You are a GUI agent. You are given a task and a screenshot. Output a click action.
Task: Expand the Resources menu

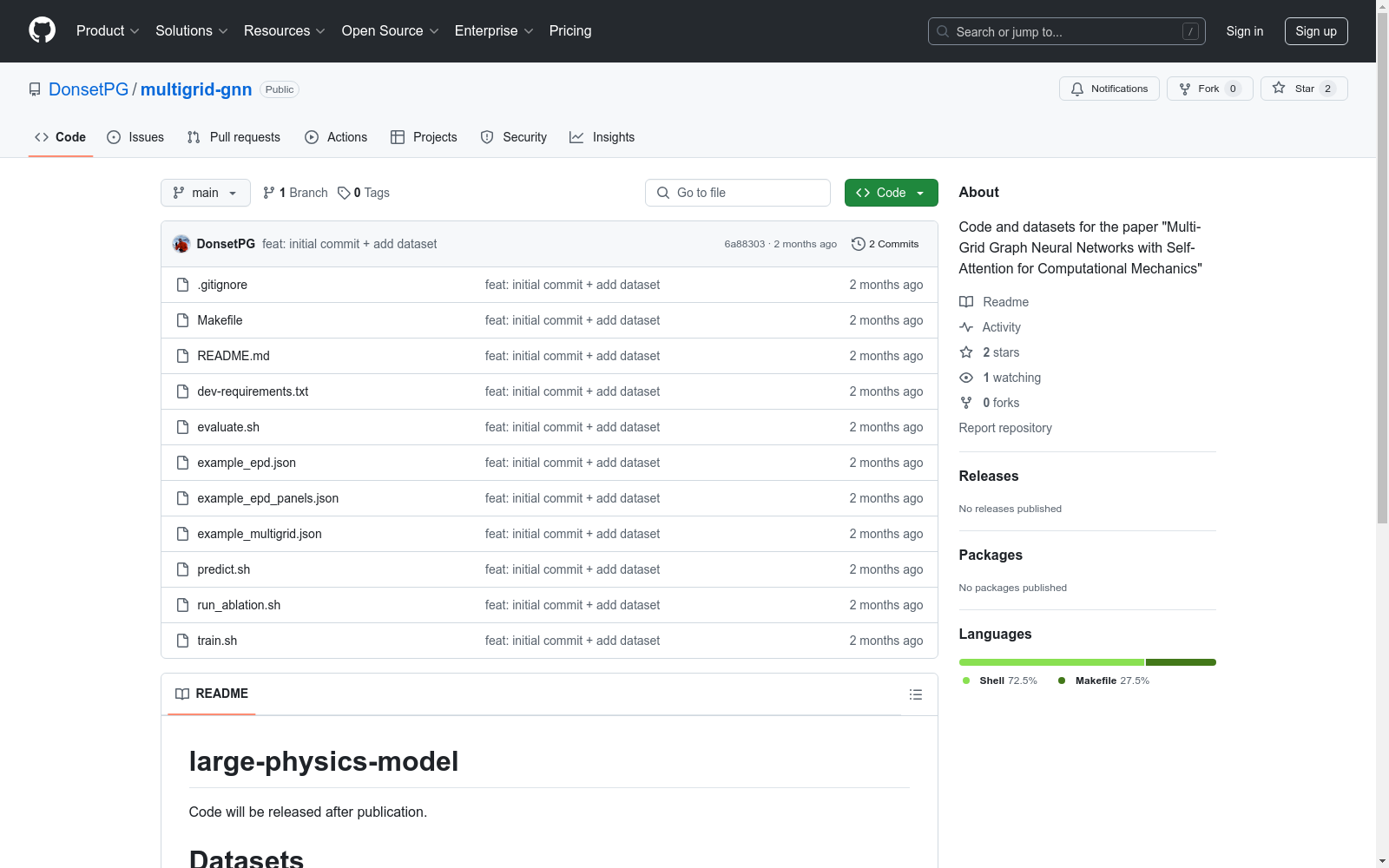285,30
